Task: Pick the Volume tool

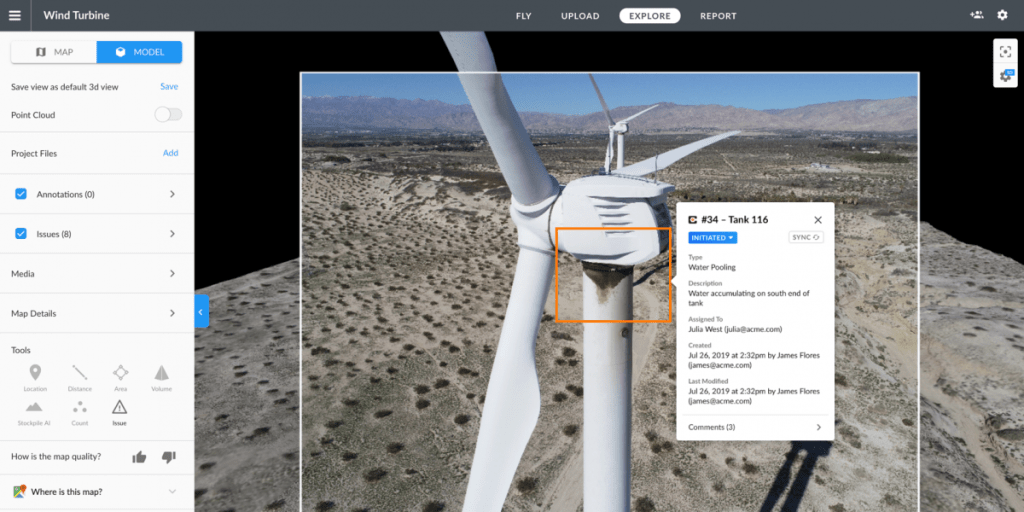Action: tap(161, 373)
